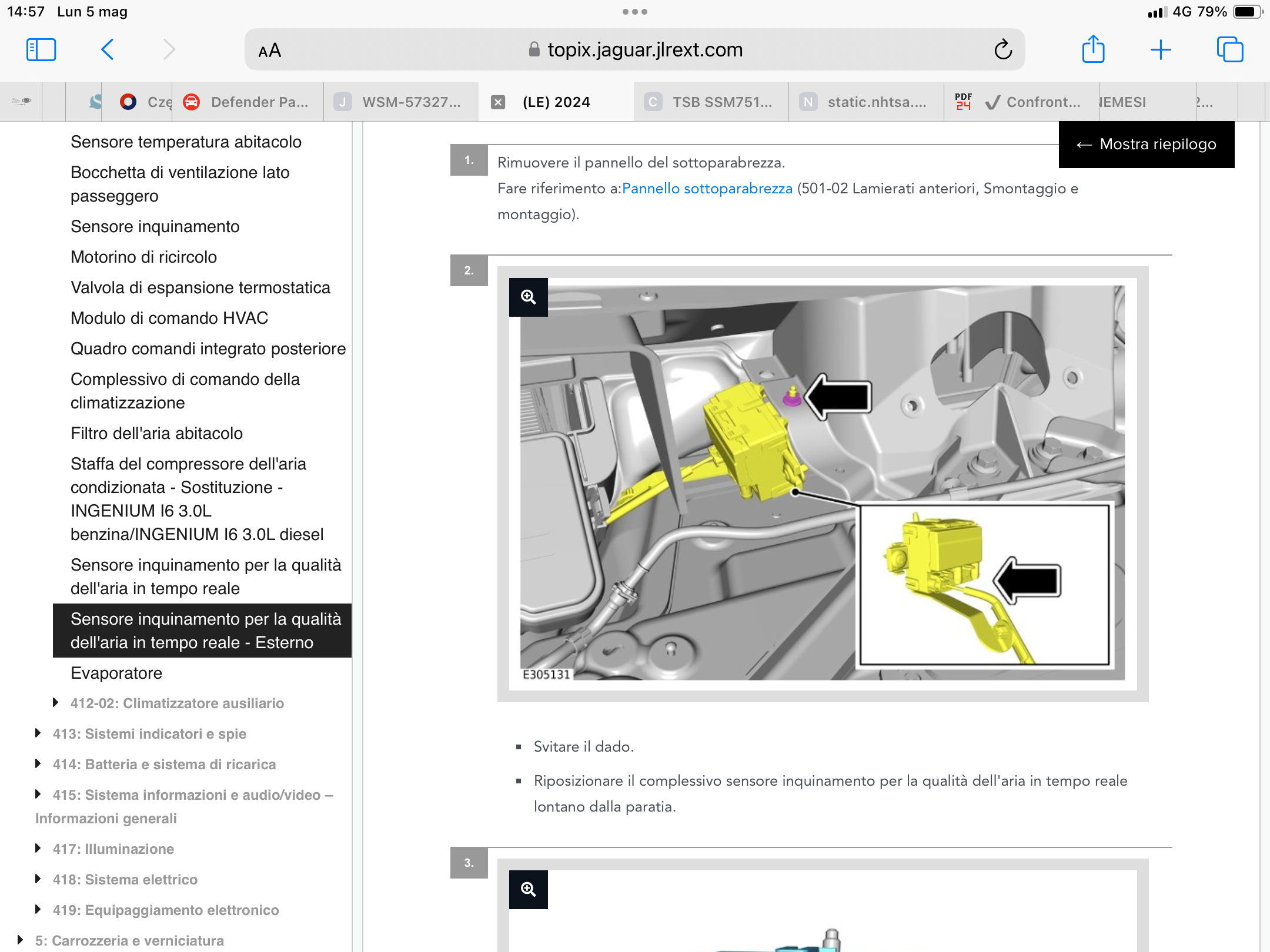This screenshot has height=952, width=1270.
Task: Show the tab overview icon
Action: click(1230, 49)
